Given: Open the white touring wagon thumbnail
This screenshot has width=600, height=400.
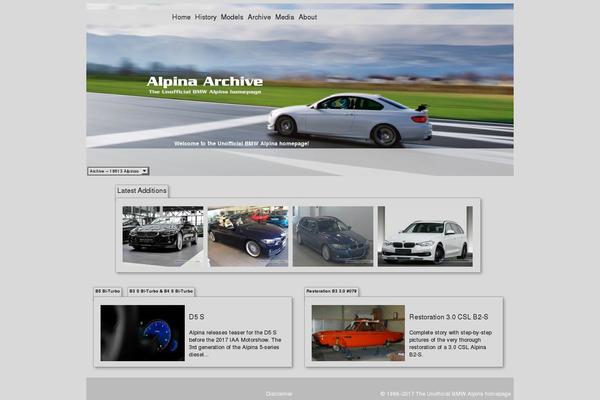Looking at the screenshot, I should (425, 236).
